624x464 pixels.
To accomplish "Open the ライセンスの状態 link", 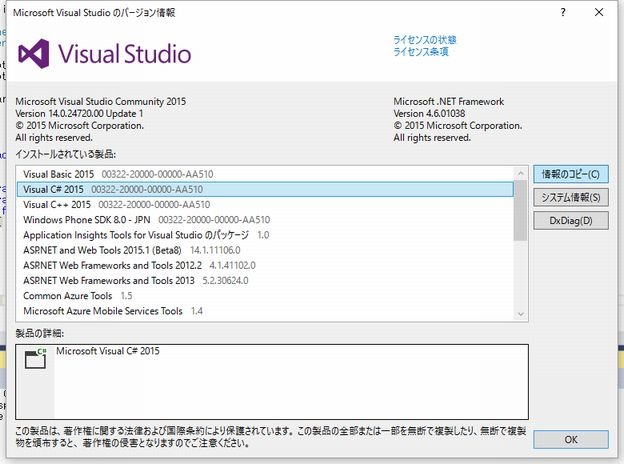I will click(425, 40).
